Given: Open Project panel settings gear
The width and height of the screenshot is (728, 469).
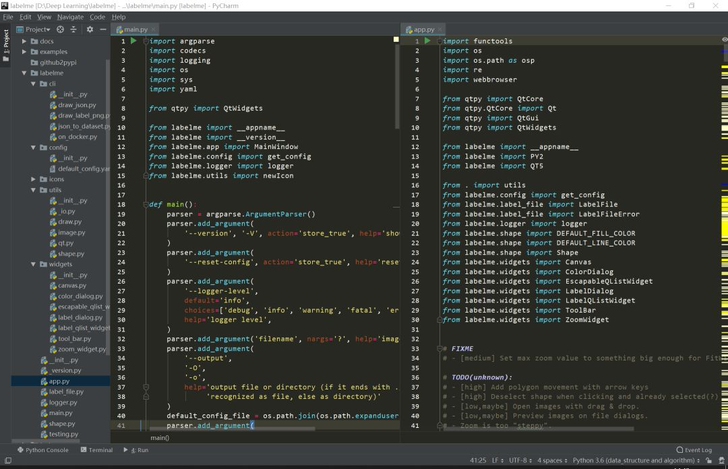Looking at the screenshot, I should click(x=90, y=29).
